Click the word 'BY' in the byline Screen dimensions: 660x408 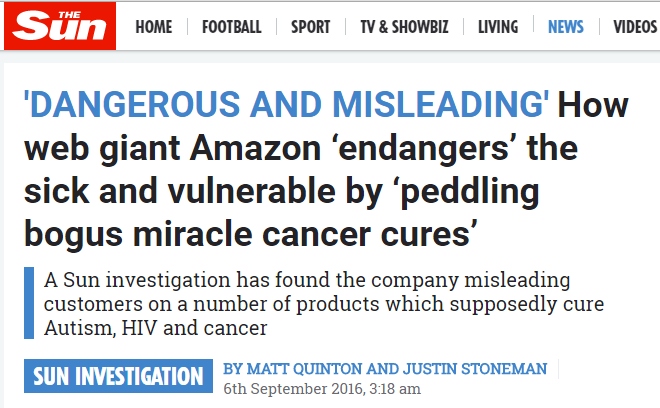(233, 369)
